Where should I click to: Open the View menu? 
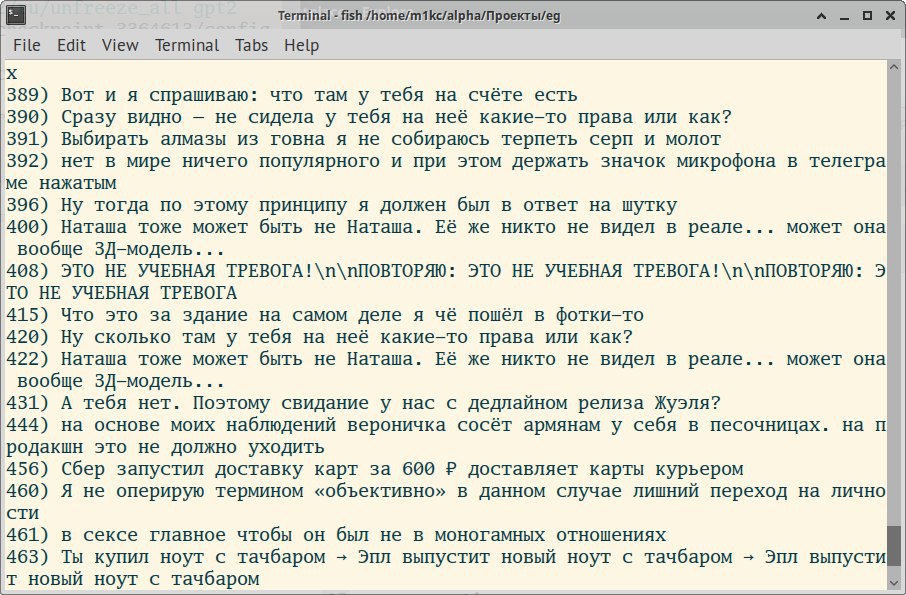click(120, 45)
